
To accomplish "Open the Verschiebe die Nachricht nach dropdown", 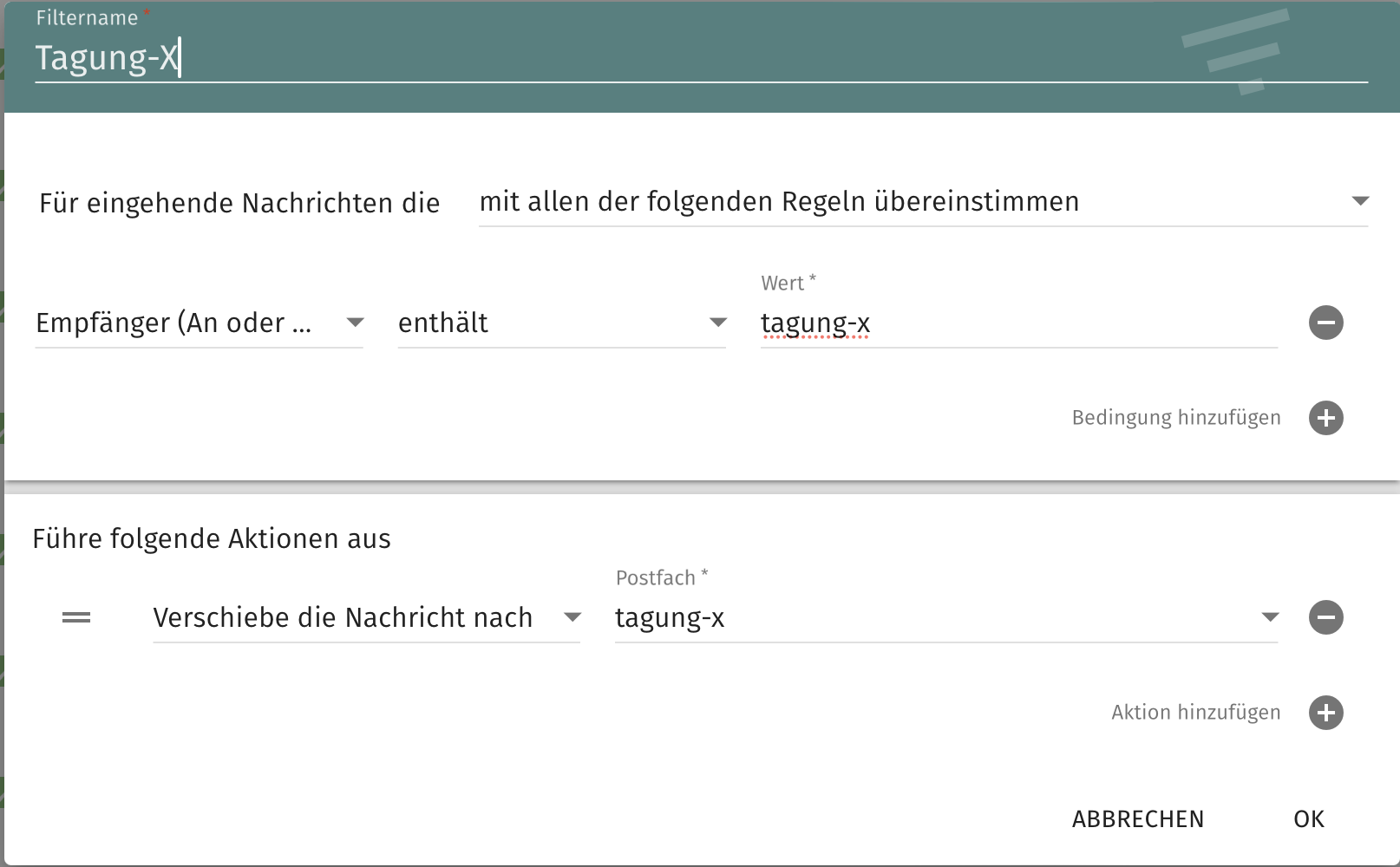I will [x=366, y=618].
